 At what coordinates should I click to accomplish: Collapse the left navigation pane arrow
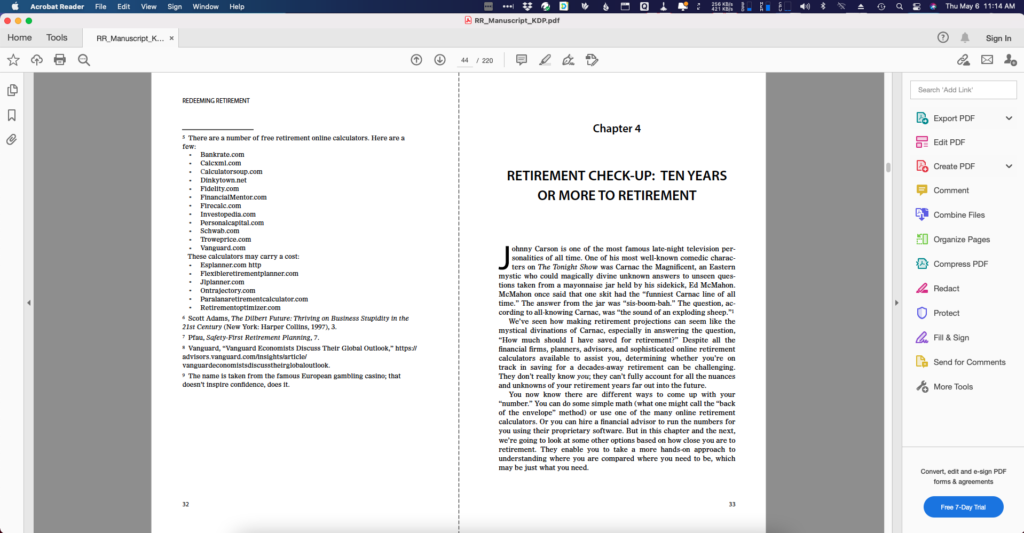tap(29, 303)
